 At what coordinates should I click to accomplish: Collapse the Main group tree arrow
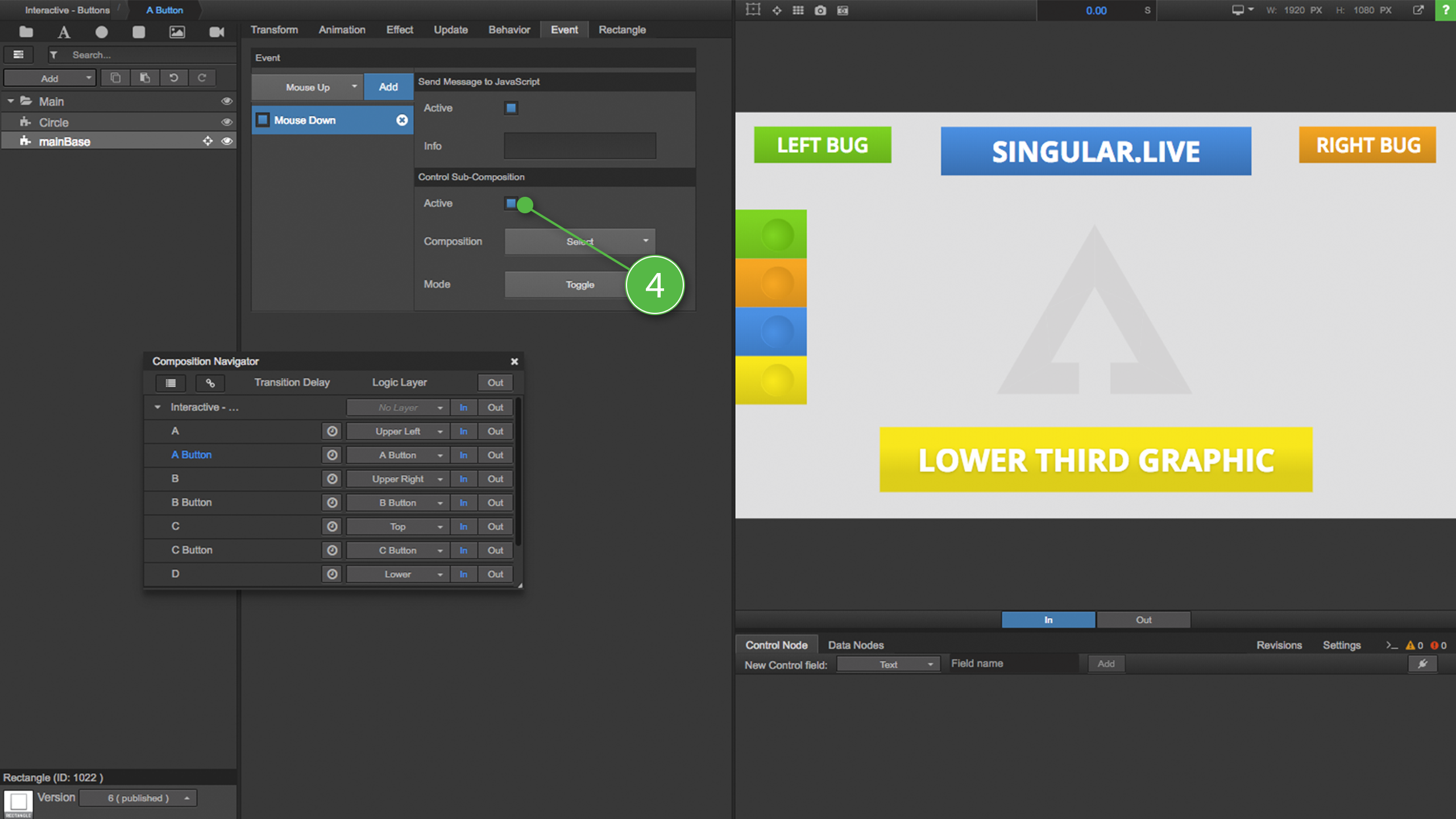pyautogui.click(x=10, y=101)
